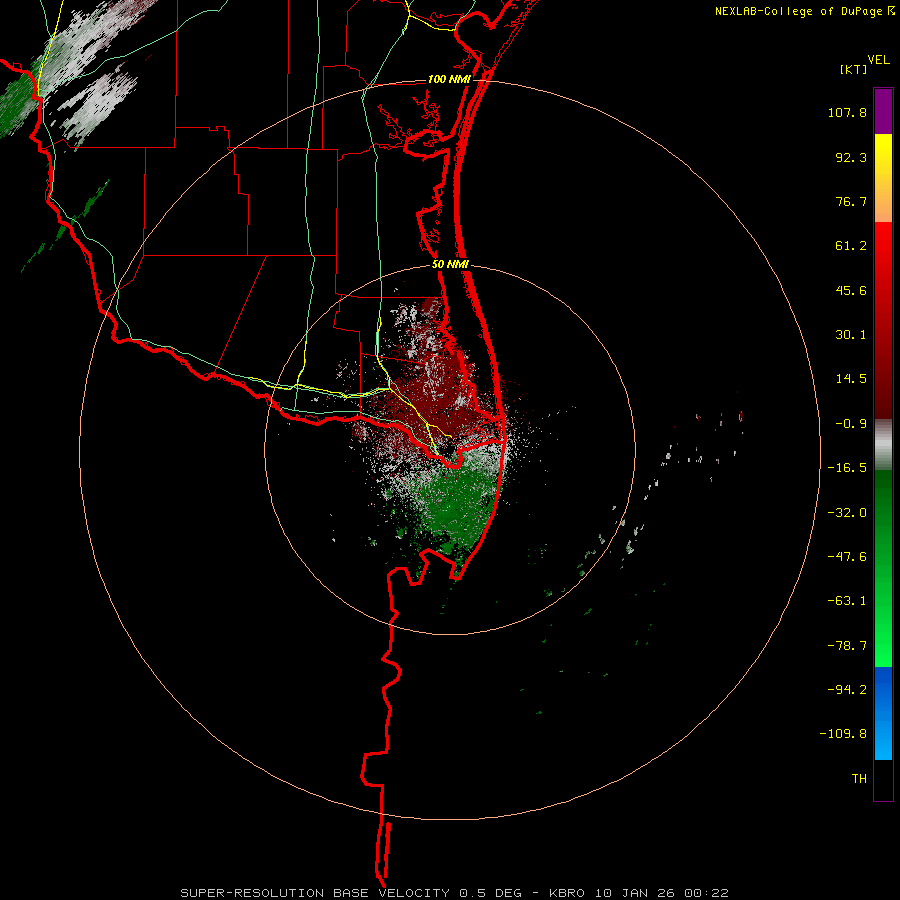Click the 14.5 legend value
Image resolution: width=900 pixels, height=900 pixels.
point(851,379)
